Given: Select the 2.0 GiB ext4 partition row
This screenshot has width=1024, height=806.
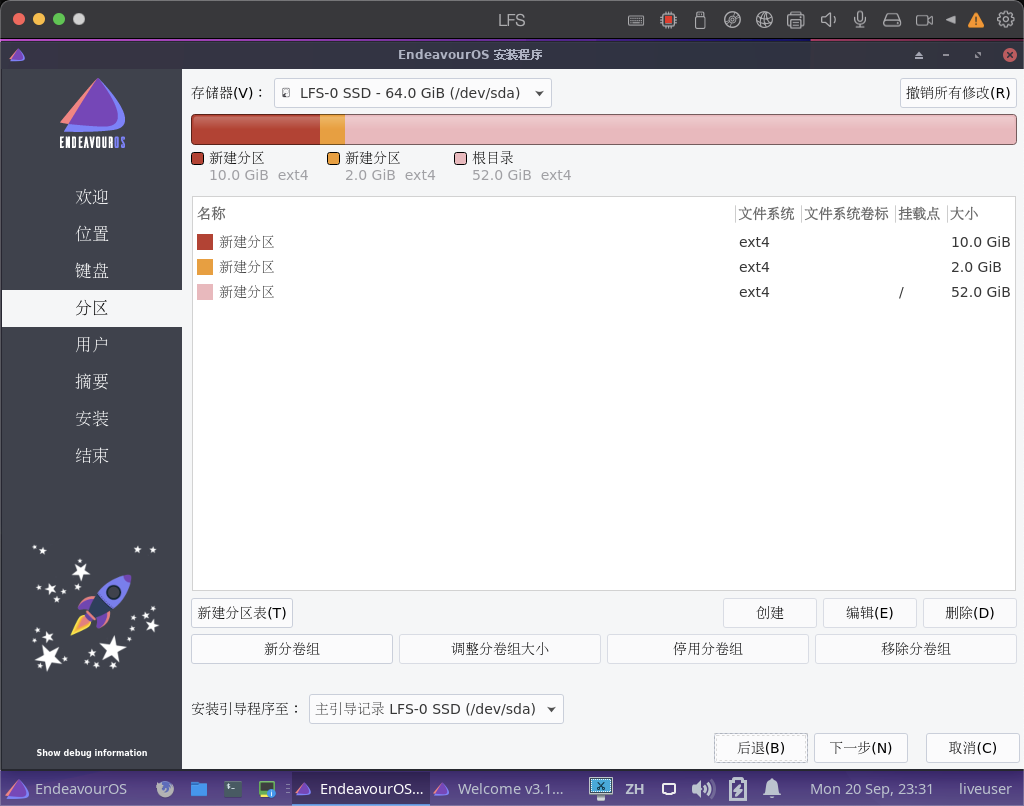Looking at the screenshot, I should [x=603, y=266].
